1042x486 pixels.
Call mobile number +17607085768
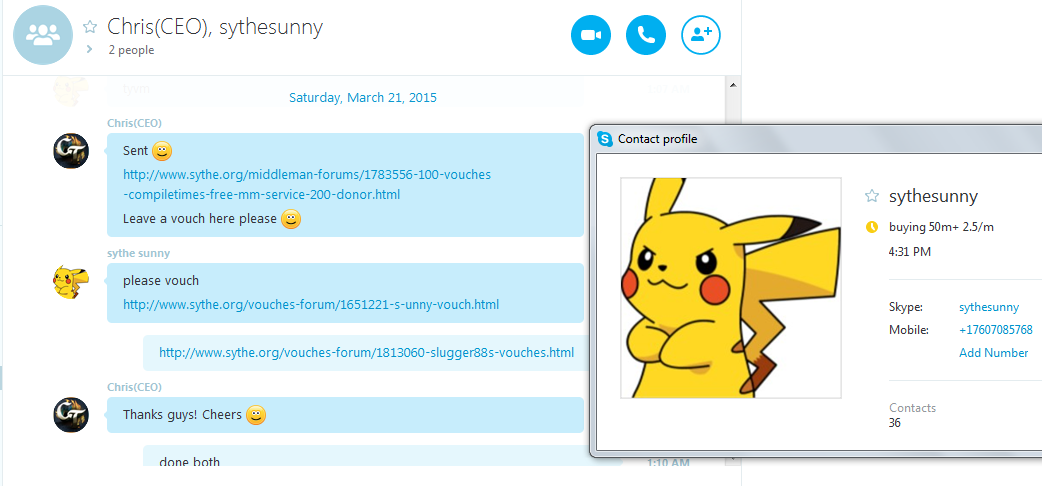click(995, 330)
